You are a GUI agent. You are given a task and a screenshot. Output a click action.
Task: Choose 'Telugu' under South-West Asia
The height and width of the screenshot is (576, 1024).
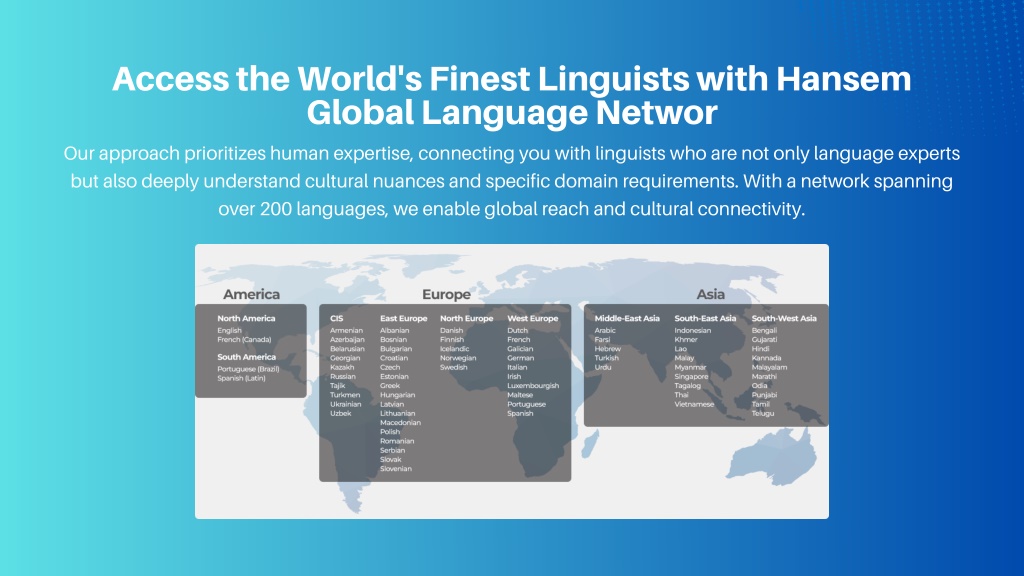763,413
